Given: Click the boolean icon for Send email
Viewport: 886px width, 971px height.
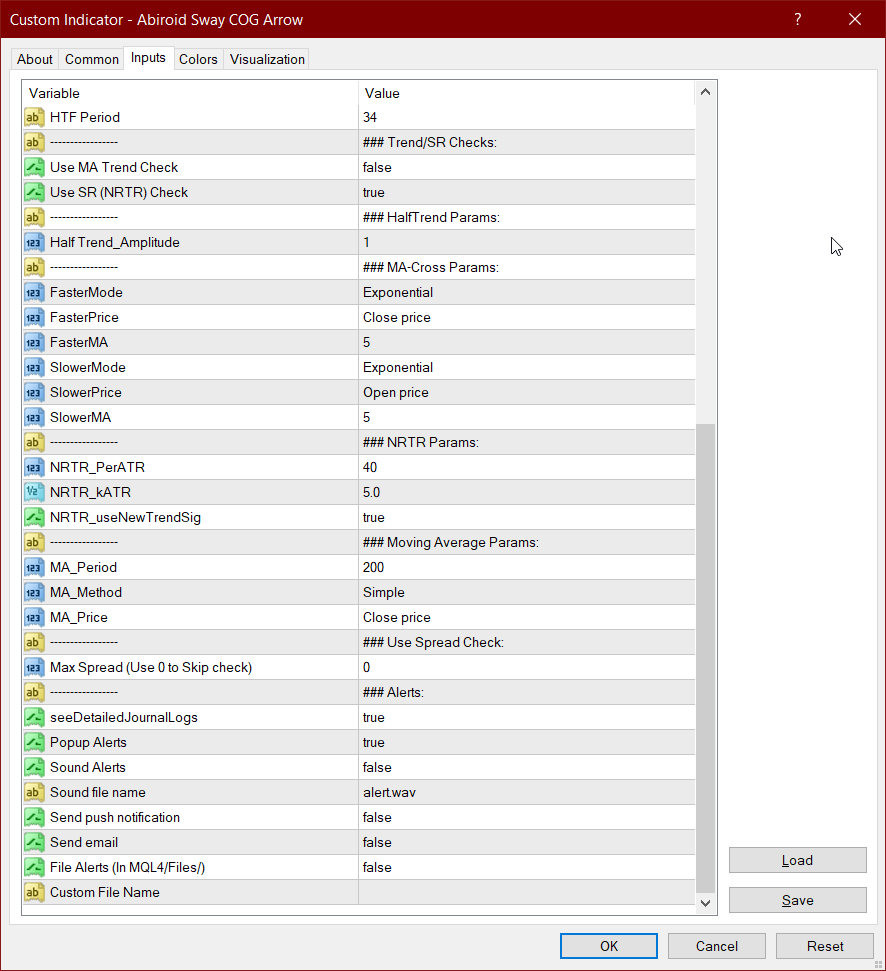Looking at the screenshot, I should (34, 842).
